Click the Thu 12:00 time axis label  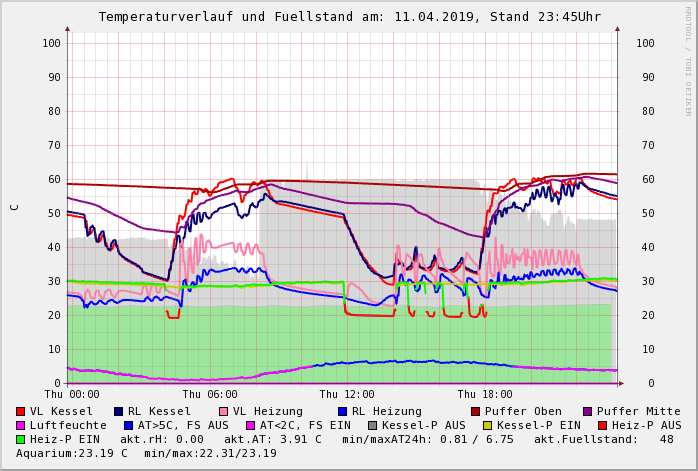[347, 395]
